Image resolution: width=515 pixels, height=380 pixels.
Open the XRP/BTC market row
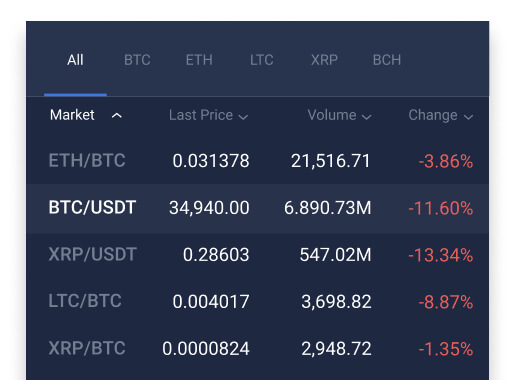[257, 349]
